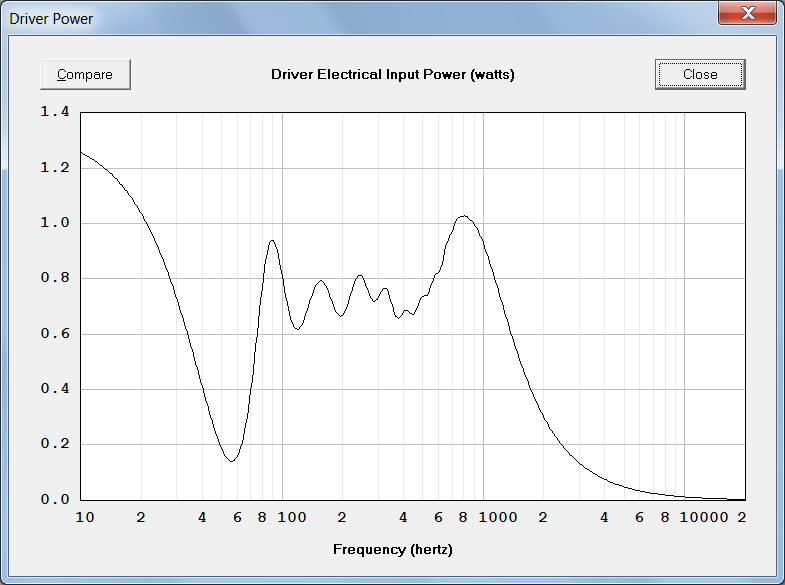785x585 pixels.
Task: Click the curve's peak near 800 Hz
Action: pos(464,216)
